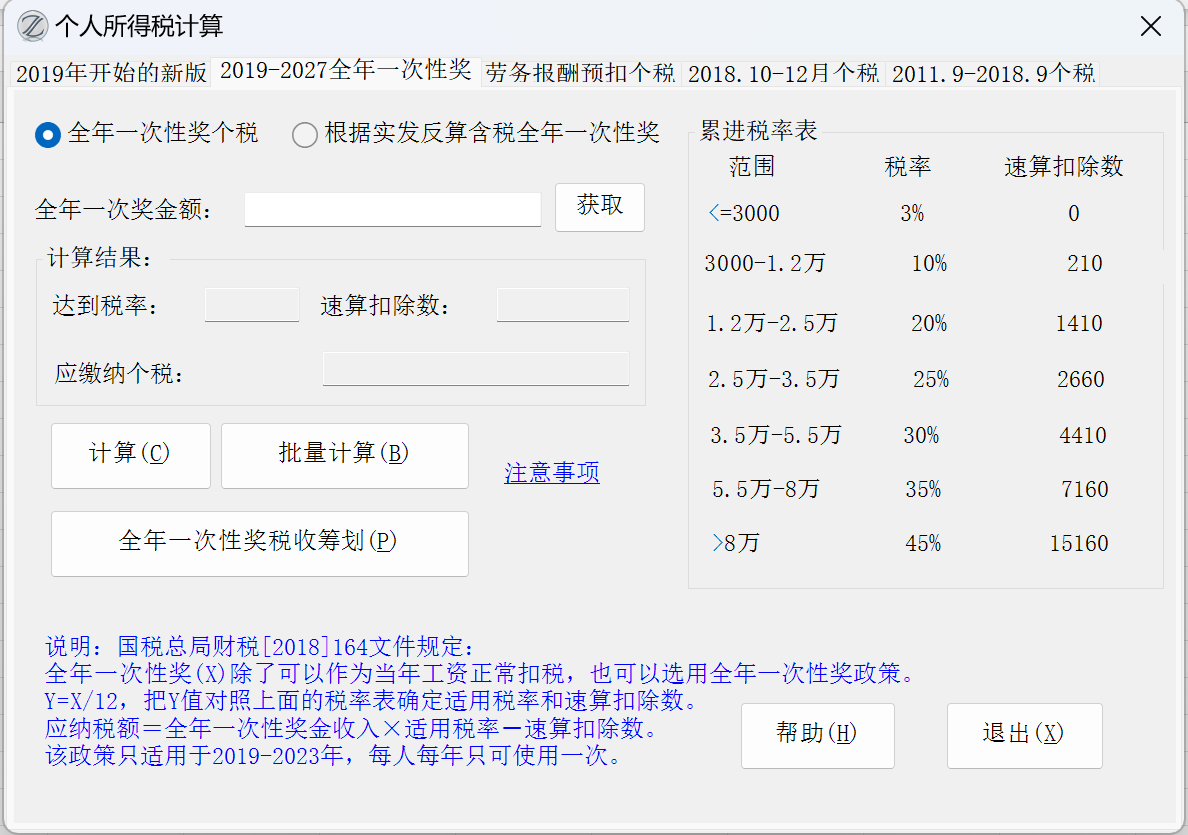Open the 2018.10-12月个税 tab
Image resolution: width=1188 pixels, height=835 pixels.
click(x=783, y=73)
